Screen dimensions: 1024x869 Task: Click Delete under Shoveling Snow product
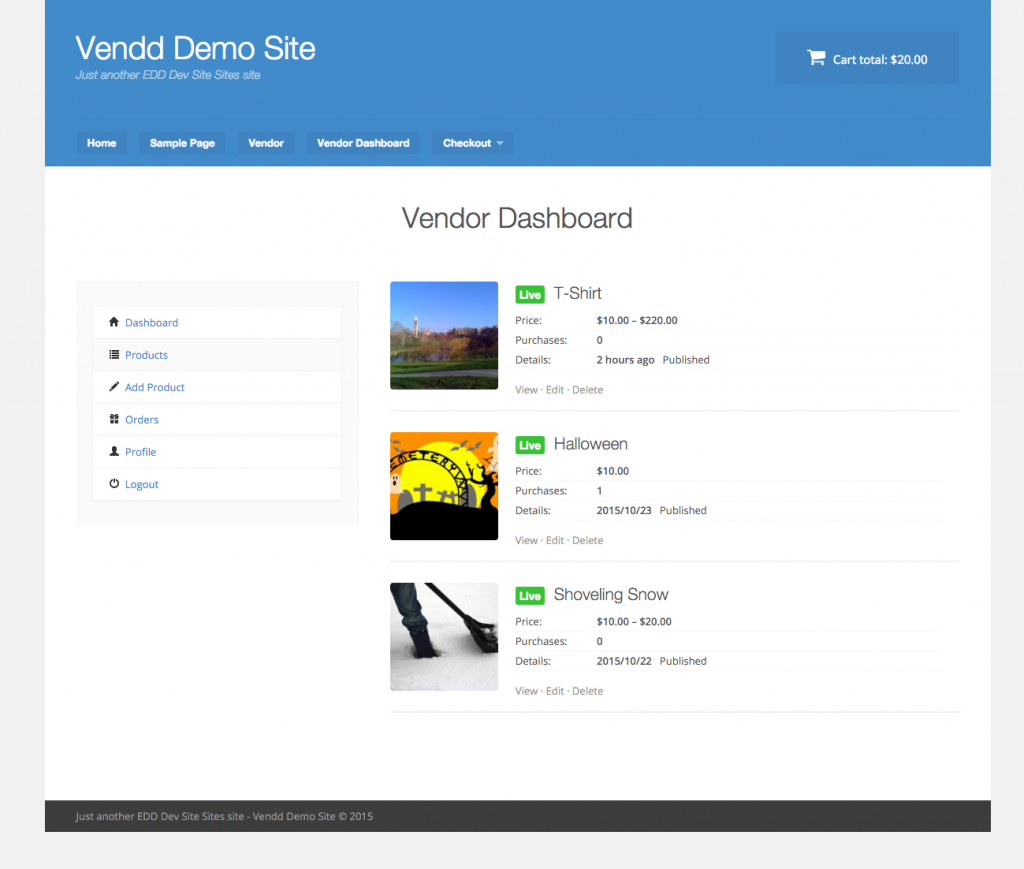[x=587, y=691]
